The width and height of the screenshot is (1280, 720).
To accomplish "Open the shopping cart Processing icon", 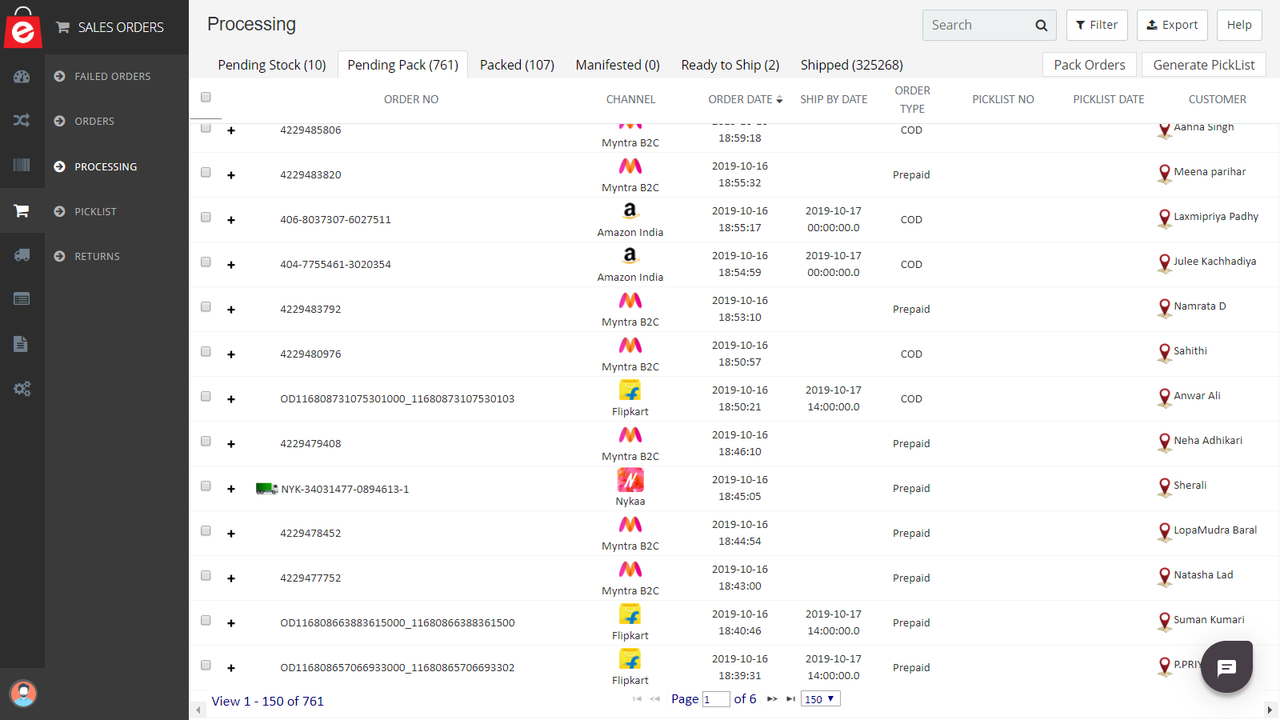I will click(22, 210).
